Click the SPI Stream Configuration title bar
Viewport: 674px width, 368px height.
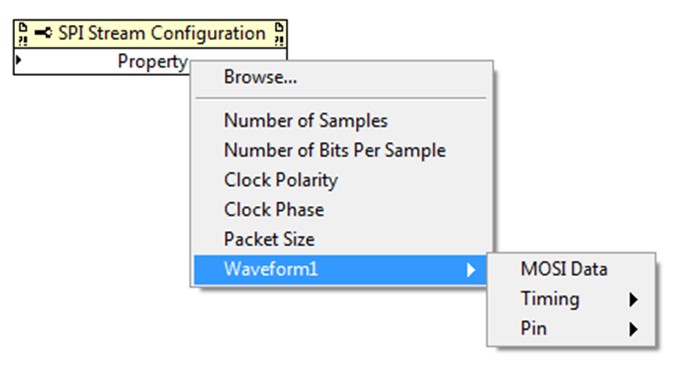point(150,34)
